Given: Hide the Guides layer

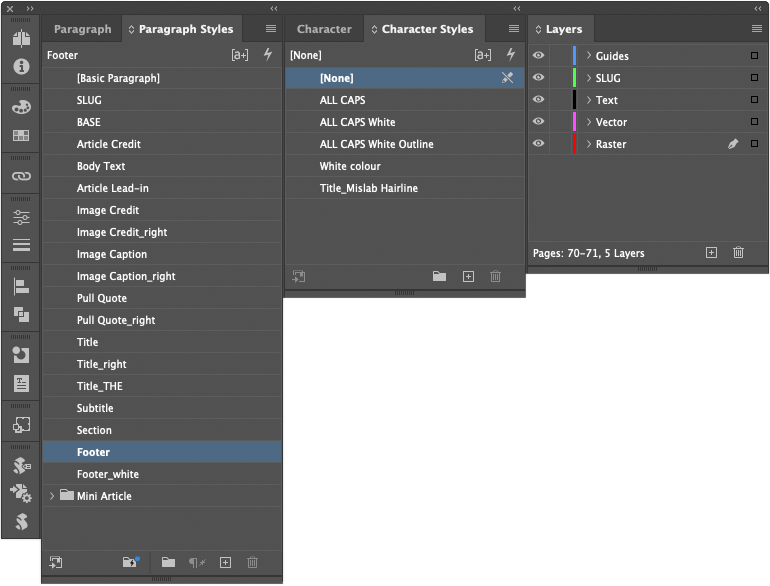Looking at the screenshot, I should [539, 56].
